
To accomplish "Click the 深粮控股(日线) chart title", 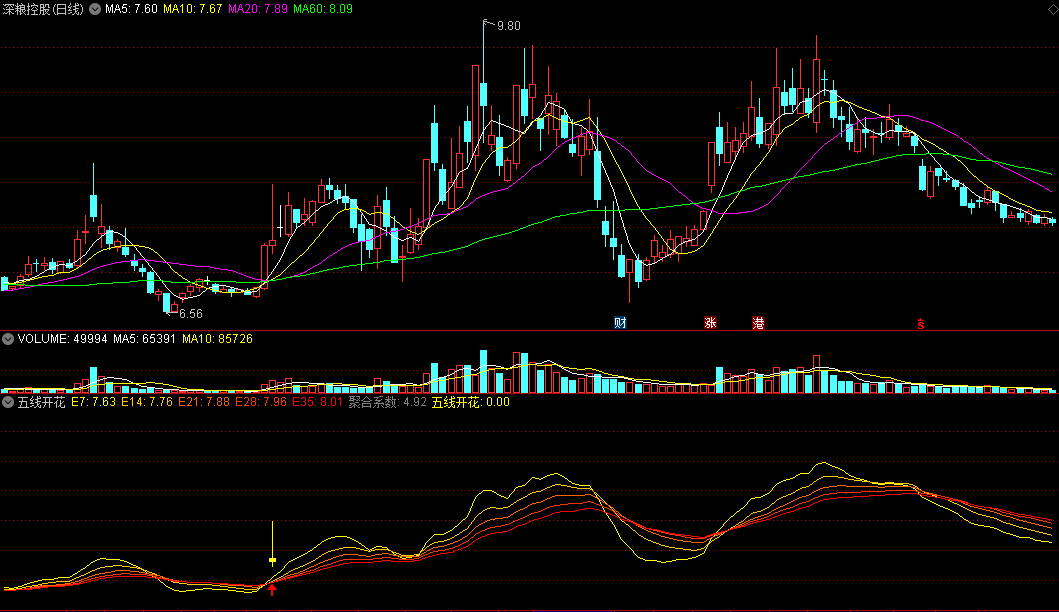I will click(x=43, y=9).
